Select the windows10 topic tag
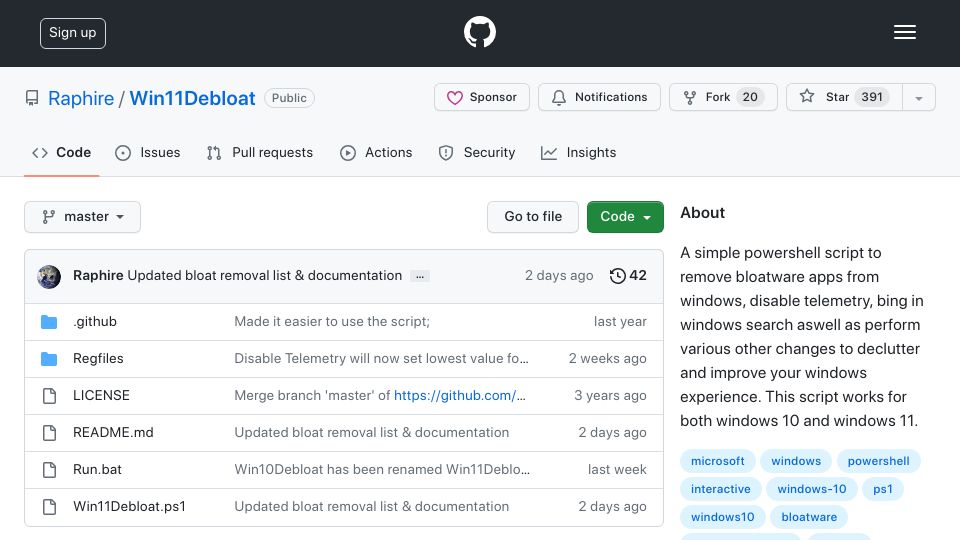The height and width of the screenshot is (540, 960). coord(722,517)
